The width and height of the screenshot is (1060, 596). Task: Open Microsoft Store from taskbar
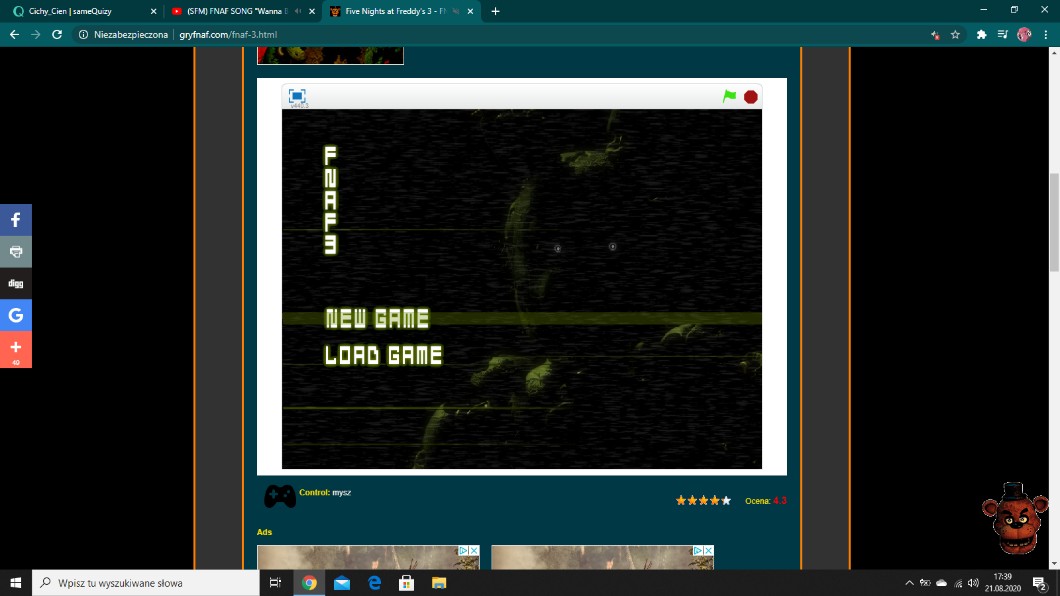click(x=407, y=583)
